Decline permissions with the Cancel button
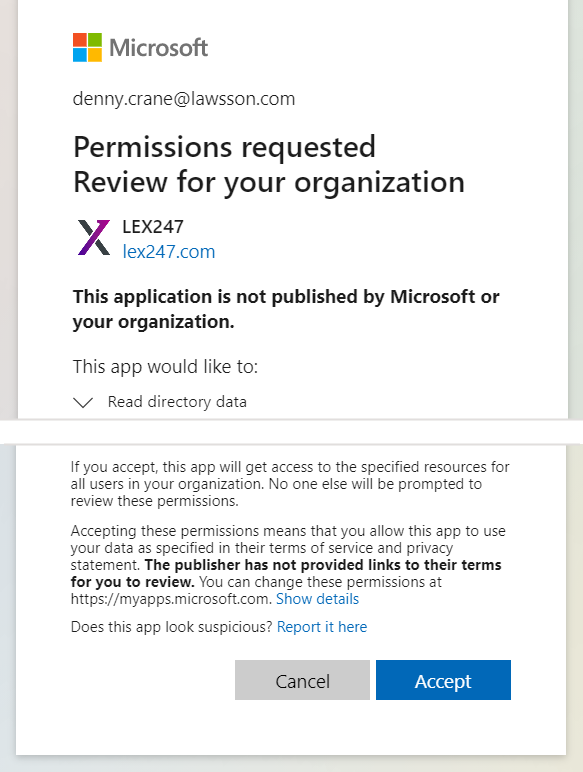583x772 pixels. [x=302, y=680]
